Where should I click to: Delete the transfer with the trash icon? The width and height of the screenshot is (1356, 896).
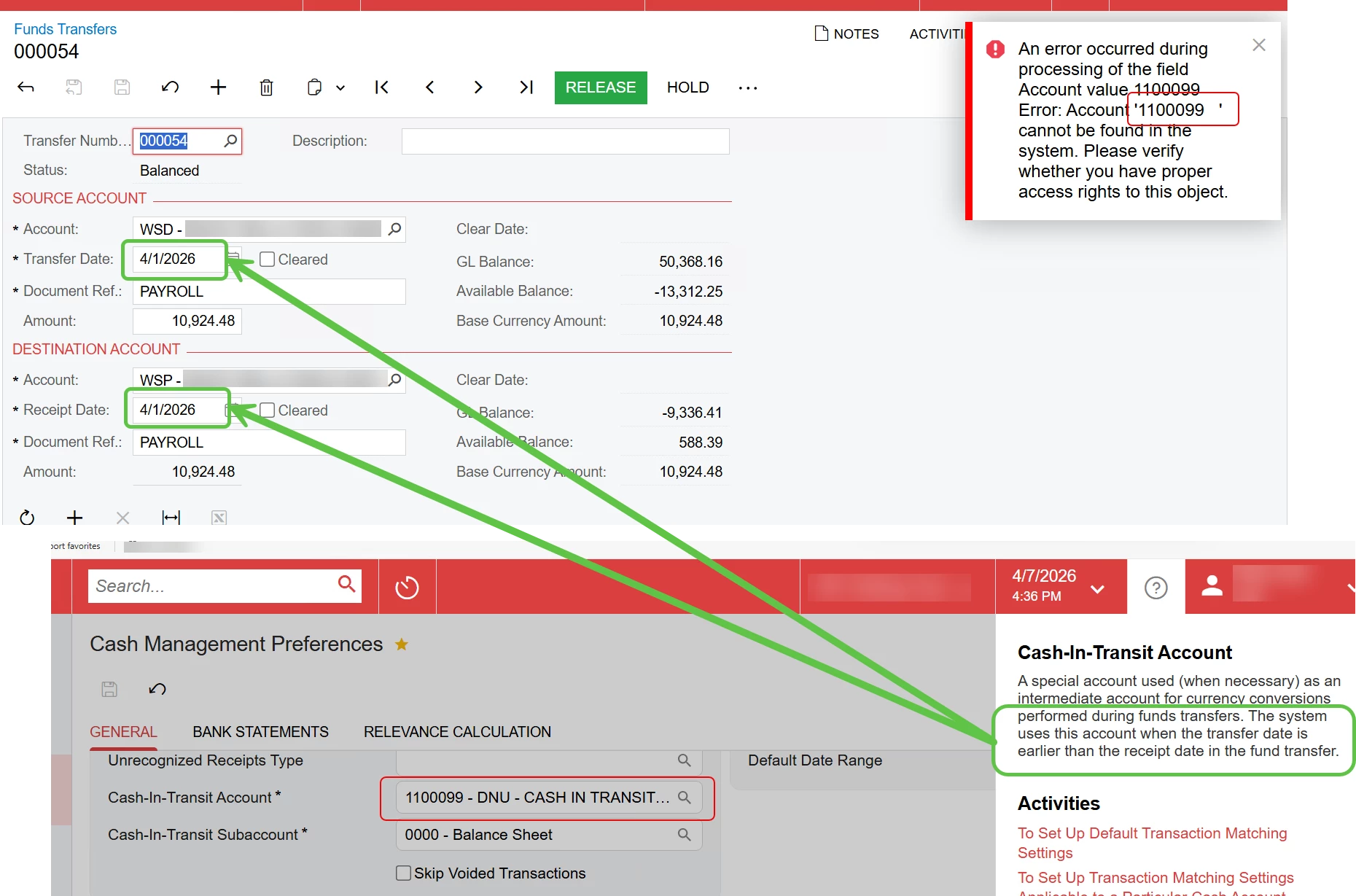point(266,87)
